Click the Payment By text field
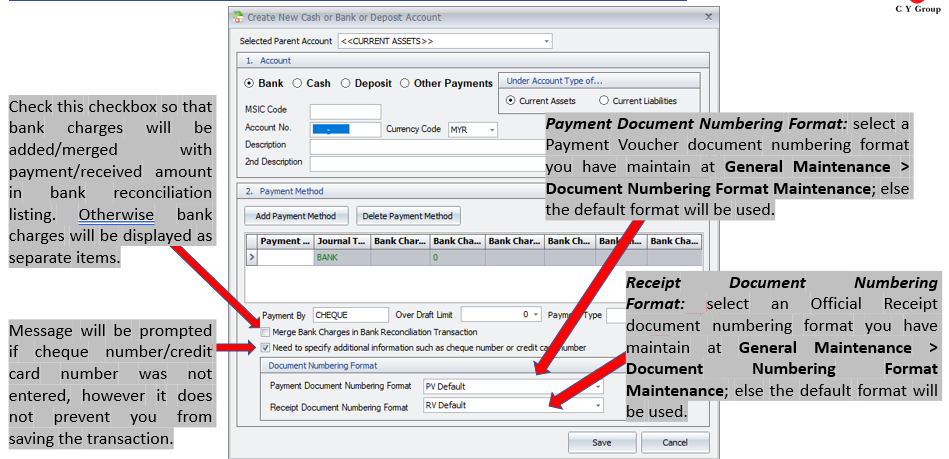The height and width of the screenshot is (459, 949). click(x=349, y=314)
